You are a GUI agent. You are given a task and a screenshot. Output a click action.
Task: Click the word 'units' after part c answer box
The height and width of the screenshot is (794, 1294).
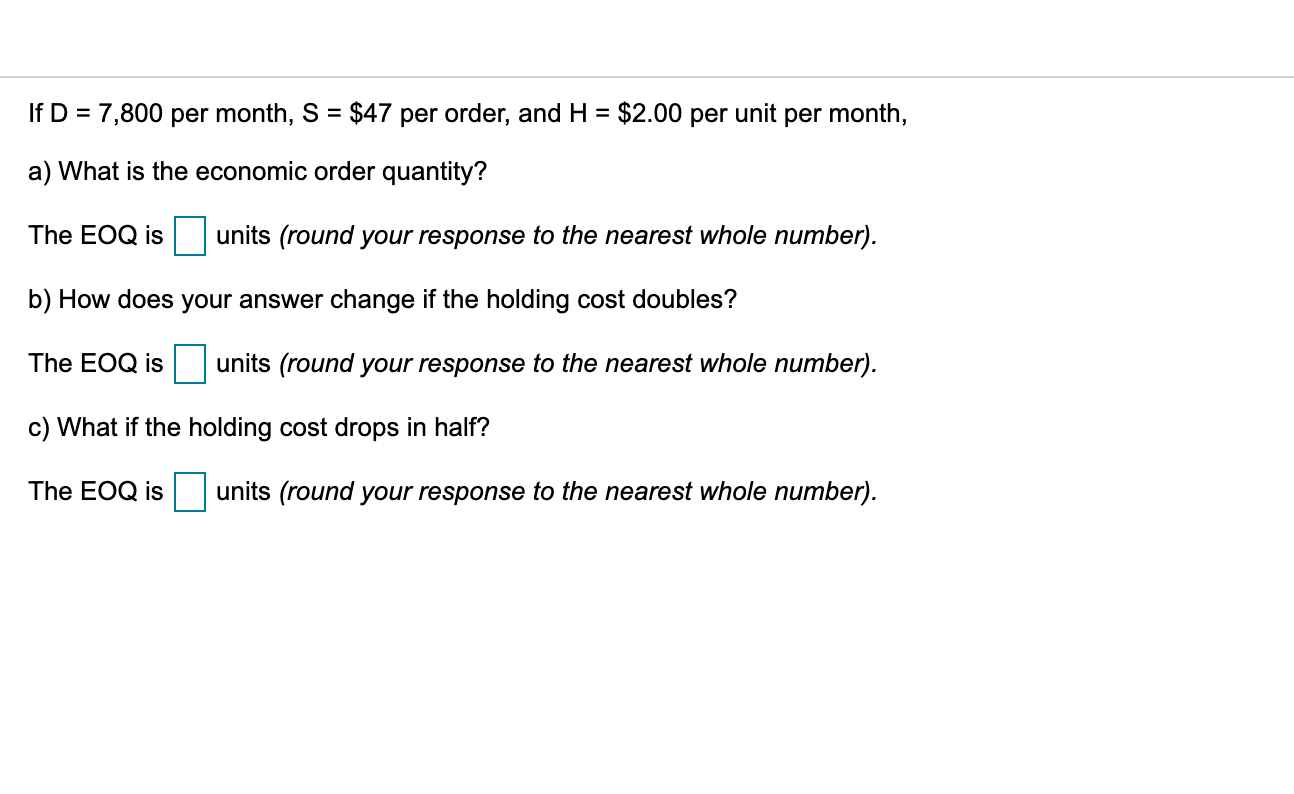(x=243, y=491)
